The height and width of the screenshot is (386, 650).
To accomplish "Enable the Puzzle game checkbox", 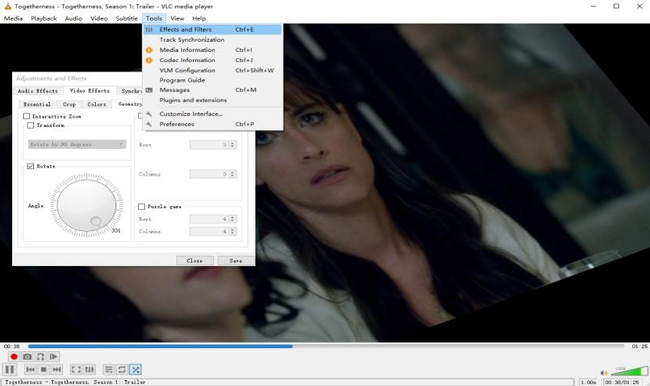I will (141, 206).
